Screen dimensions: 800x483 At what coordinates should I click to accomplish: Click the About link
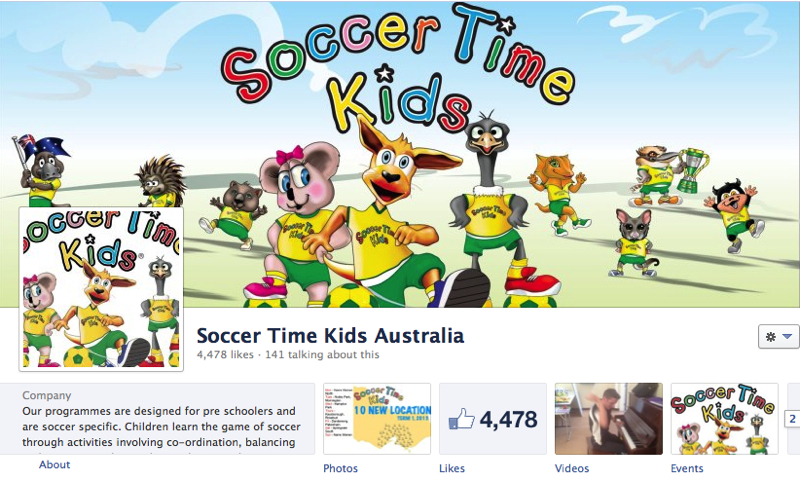coord(55,465)
